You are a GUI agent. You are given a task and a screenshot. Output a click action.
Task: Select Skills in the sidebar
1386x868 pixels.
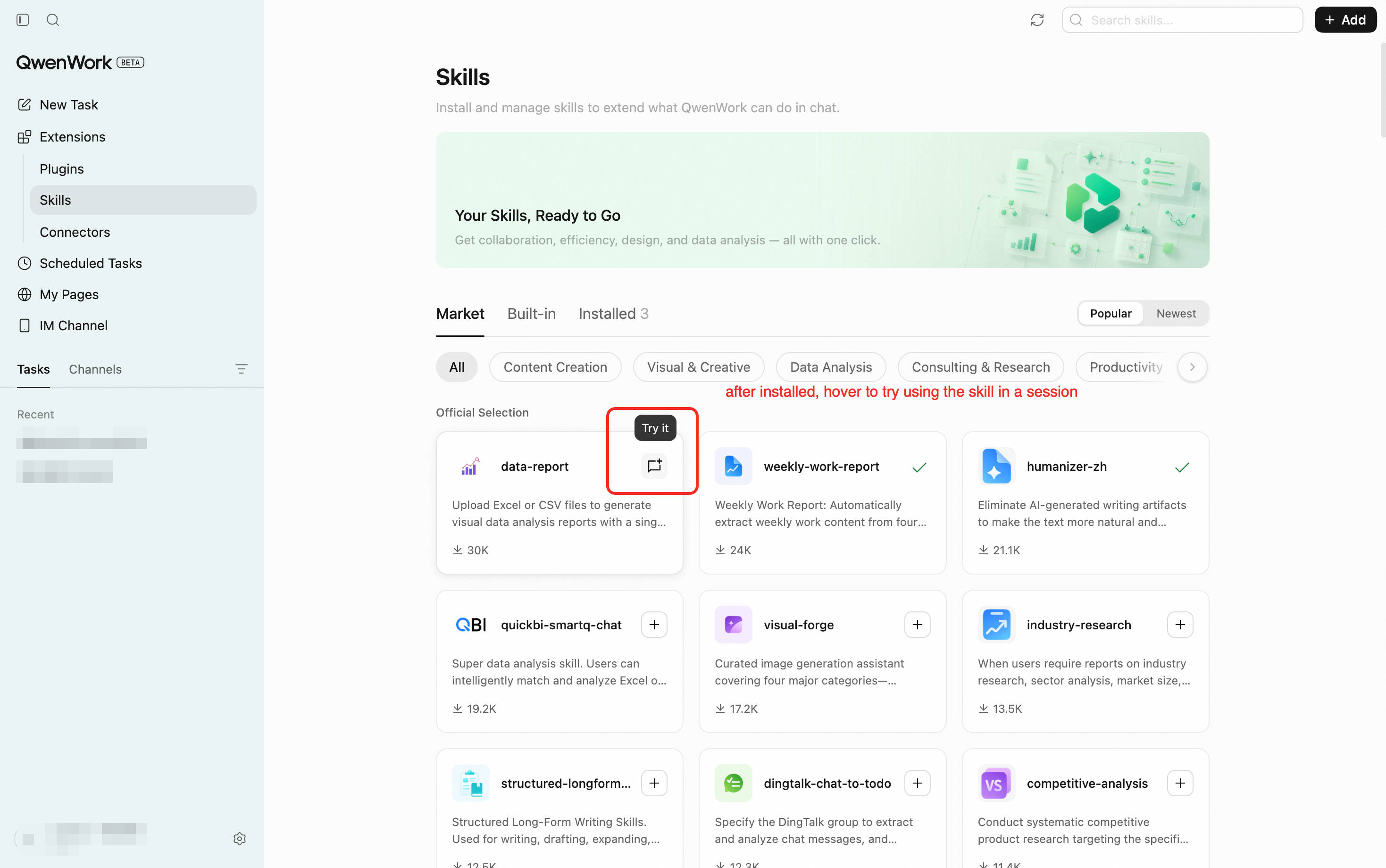[x=143, y=200]
